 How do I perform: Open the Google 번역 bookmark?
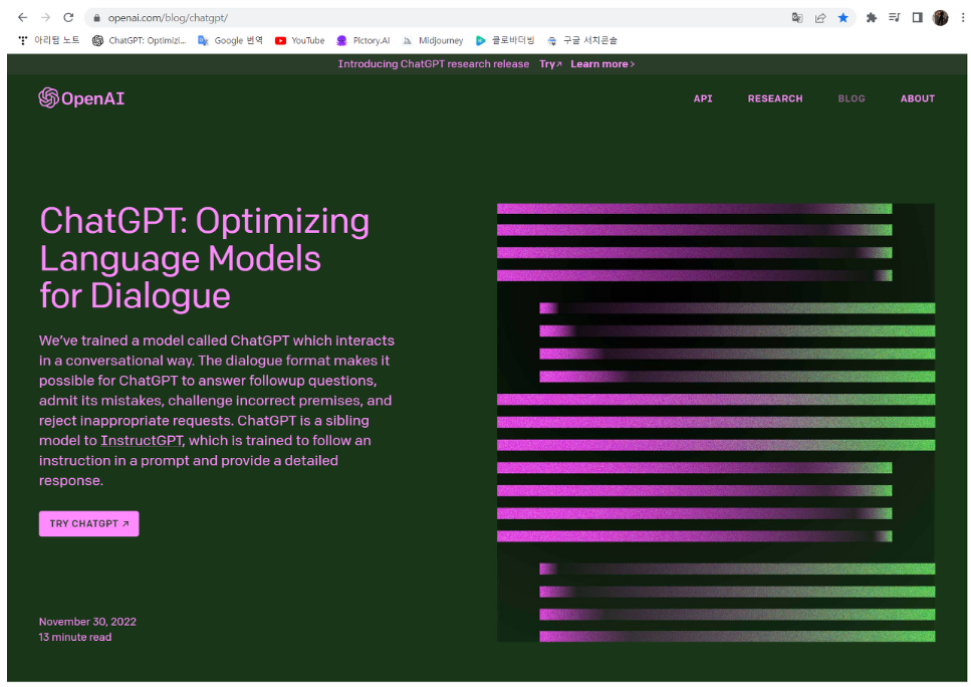click(x=230, y=40)
